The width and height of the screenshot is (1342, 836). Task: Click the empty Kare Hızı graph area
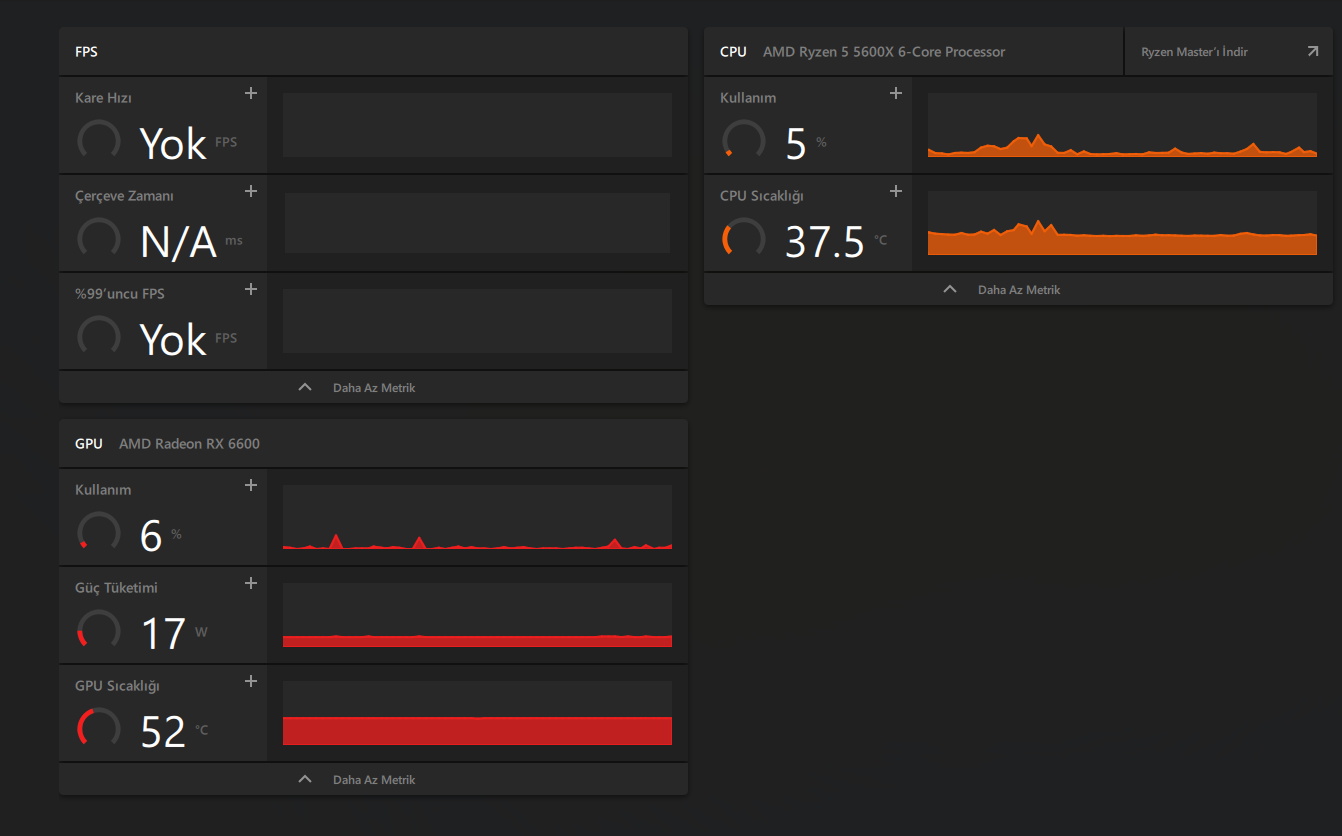[x=477, y=125]
